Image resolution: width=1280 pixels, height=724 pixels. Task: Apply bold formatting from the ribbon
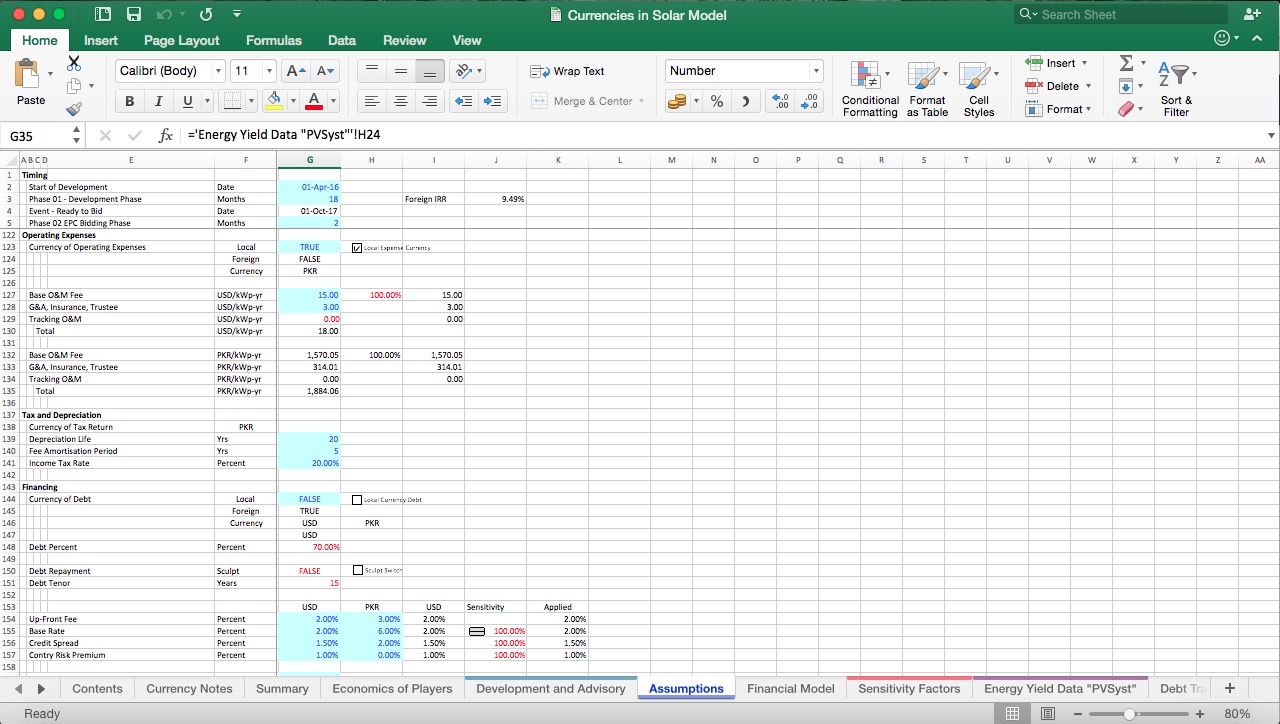[x=129, y=101]
